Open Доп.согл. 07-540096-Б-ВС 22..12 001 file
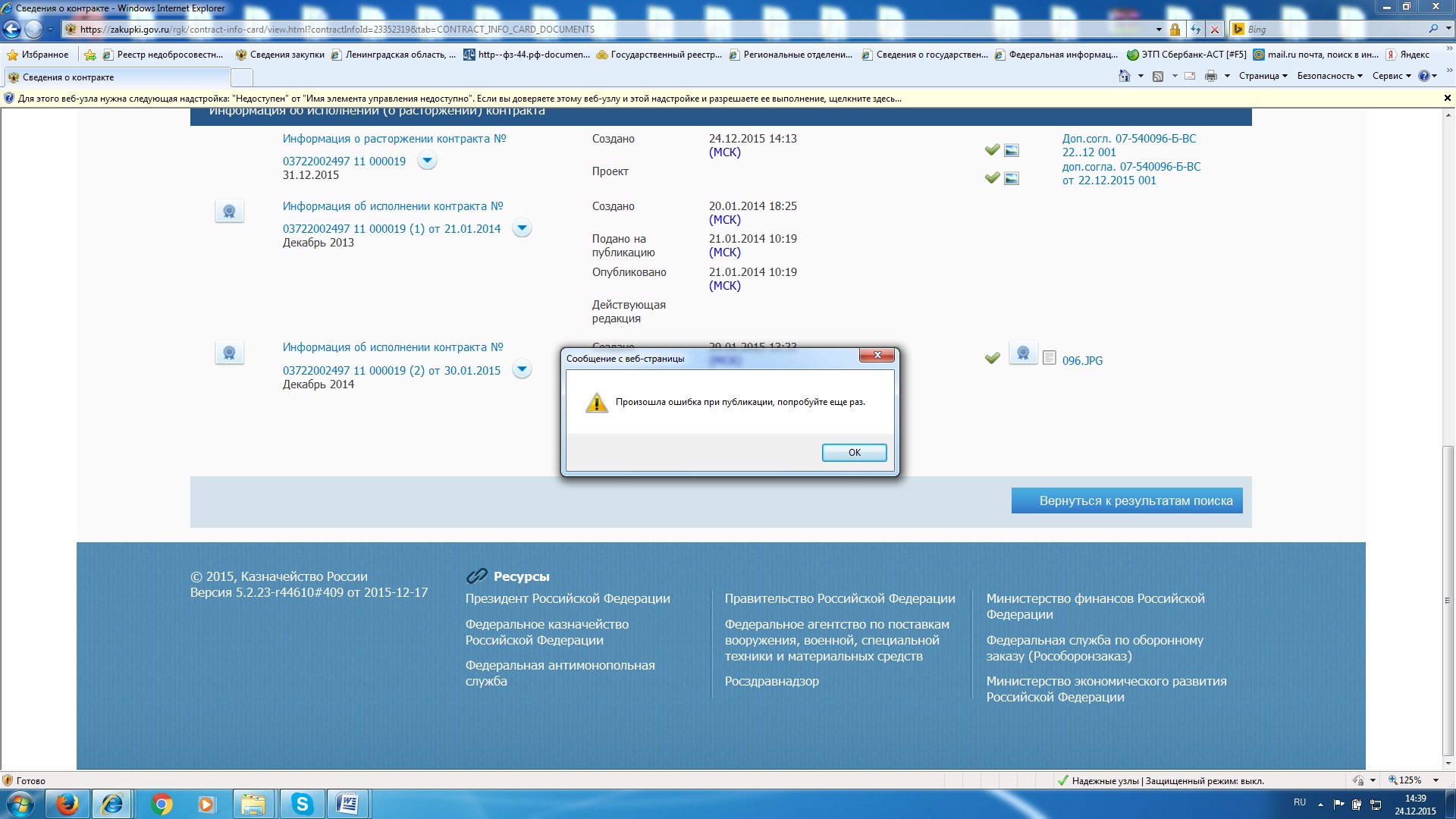 pos(1128,146)
